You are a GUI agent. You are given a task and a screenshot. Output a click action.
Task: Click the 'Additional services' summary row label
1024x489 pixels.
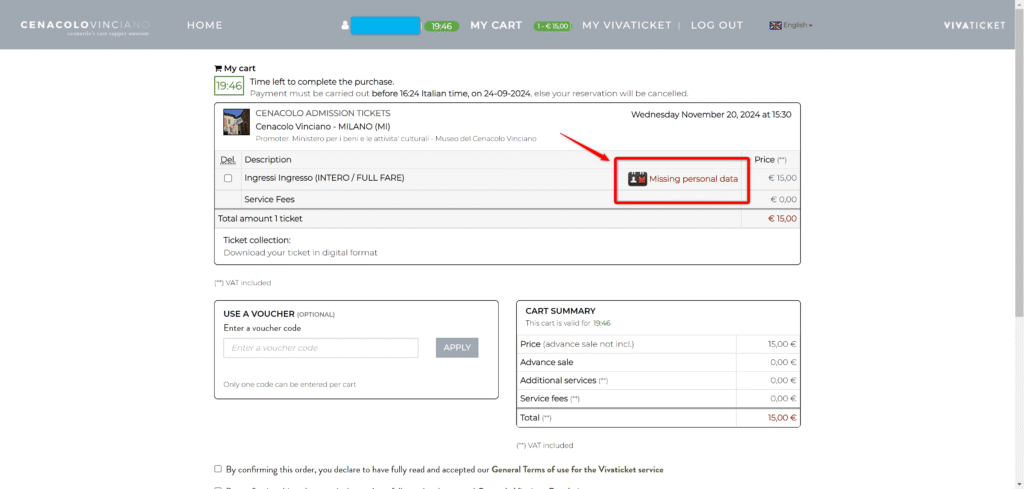pyautogui.click(x=564, y=380)
